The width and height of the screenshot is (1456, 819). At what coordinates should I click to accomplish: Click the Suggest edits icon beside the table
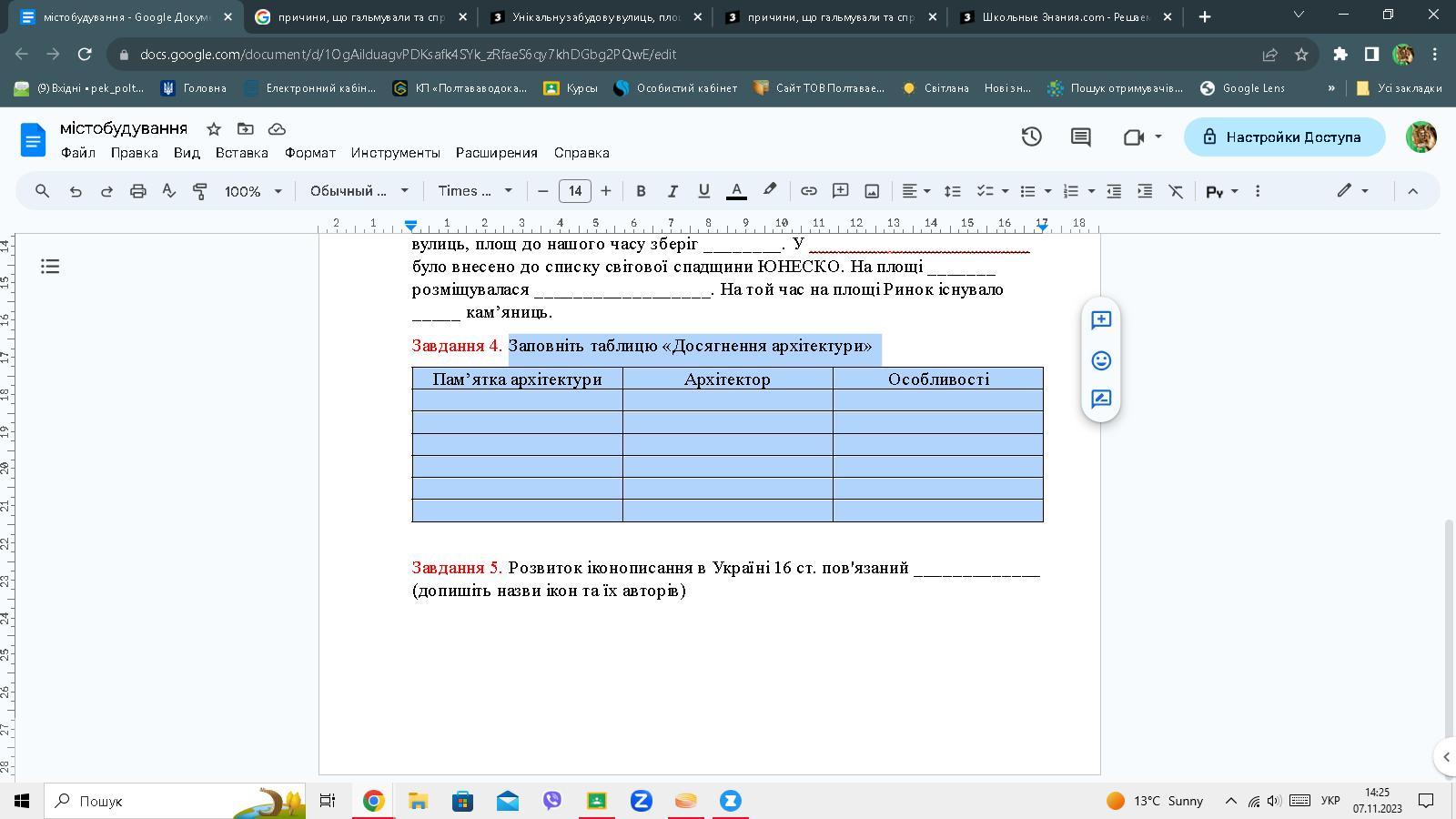click(x=1101, y=399)
